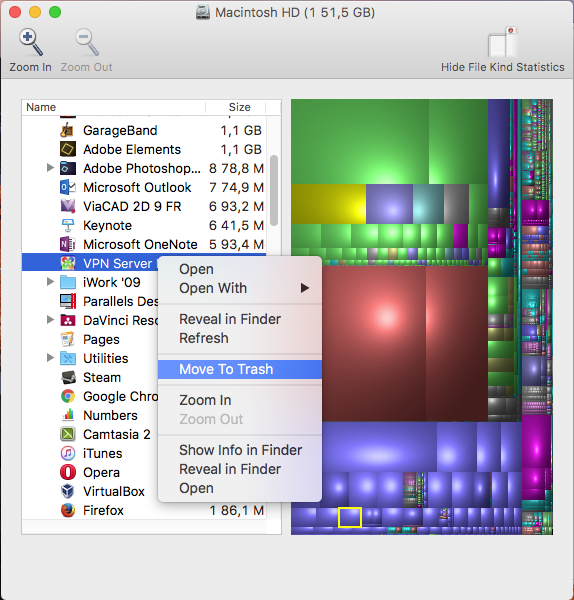574x600 pixels.
Task: Click the Opera app icon
Action: pos(68,472)
